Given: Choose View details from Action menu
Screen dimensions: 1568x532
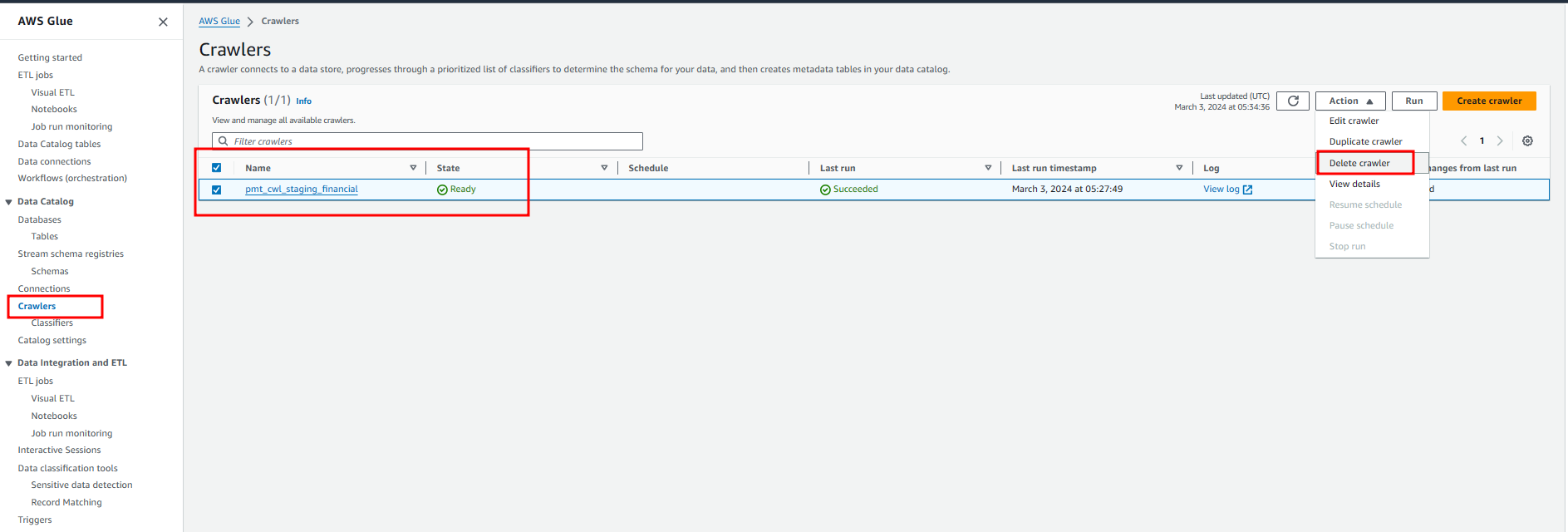Looking at the screenshot, I should point(1354,184).
